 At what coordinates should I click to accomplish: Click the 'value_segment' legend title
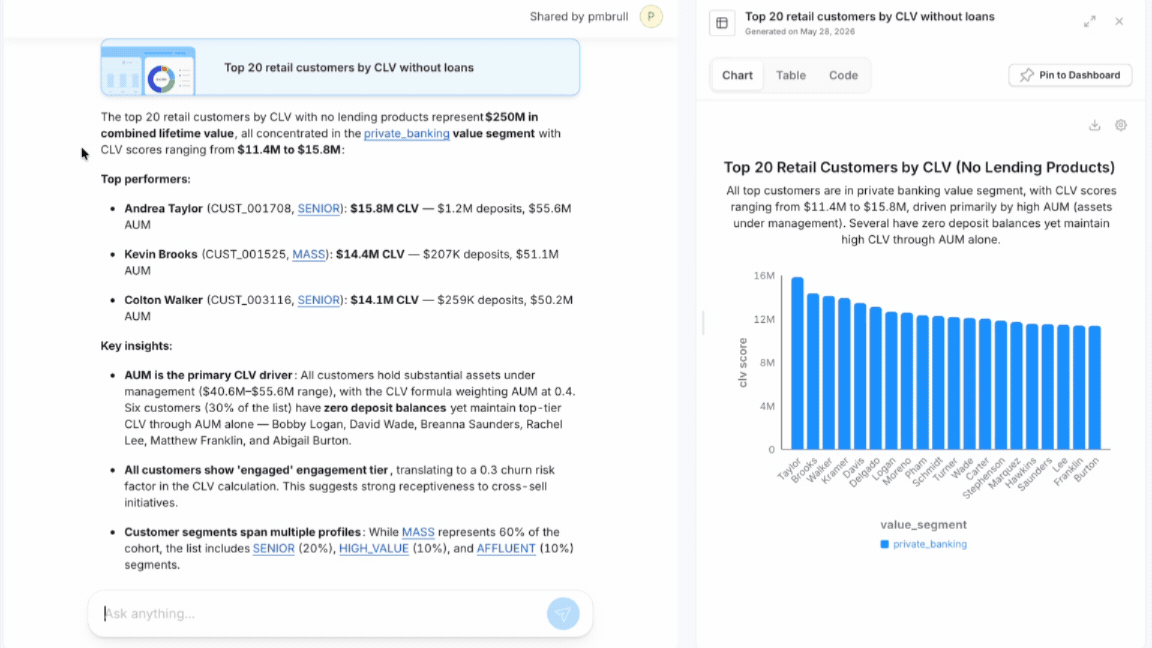click(924, 525)
